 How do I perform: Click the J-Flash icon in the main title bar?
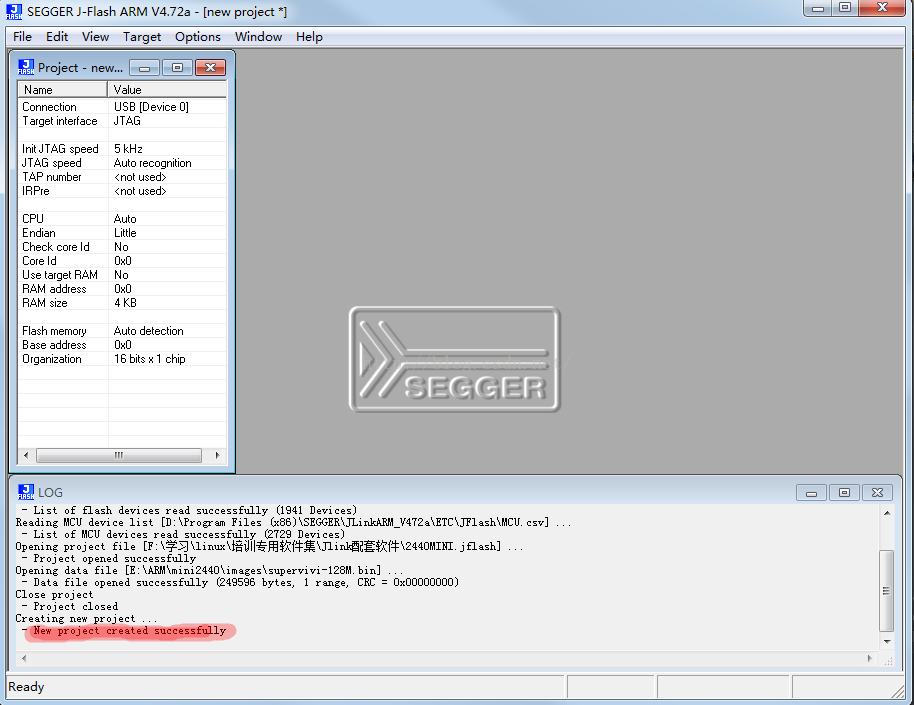point(14,12)
